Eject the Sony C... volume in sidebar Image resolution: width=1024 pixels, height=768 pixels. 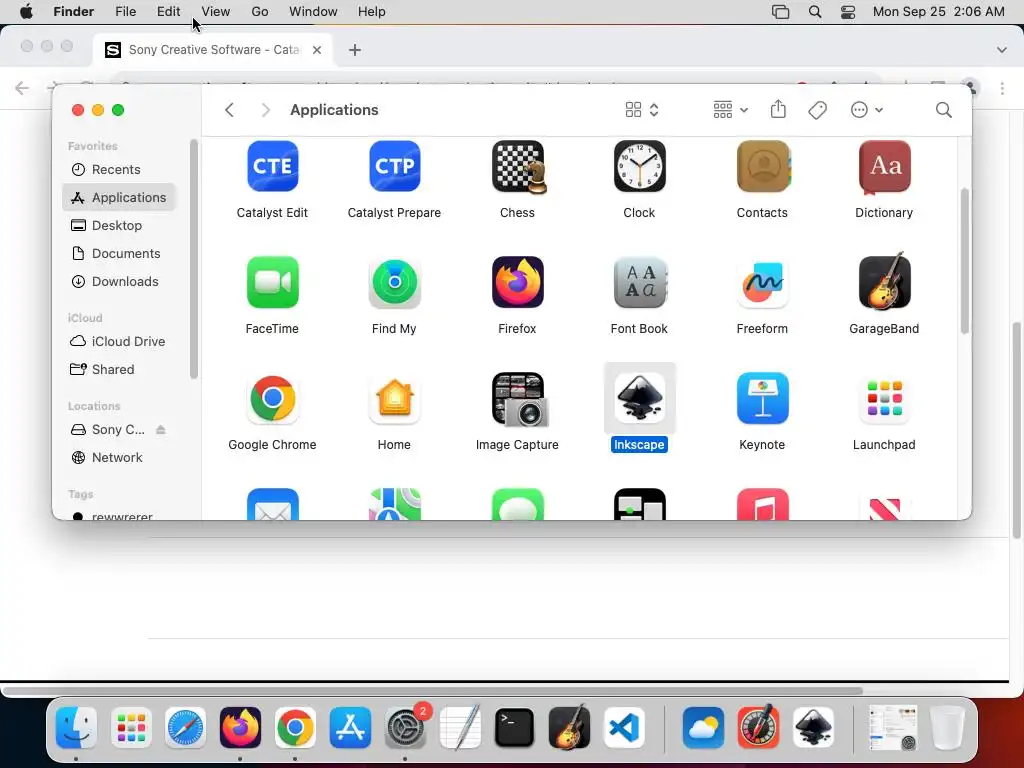tap(161, 430)
